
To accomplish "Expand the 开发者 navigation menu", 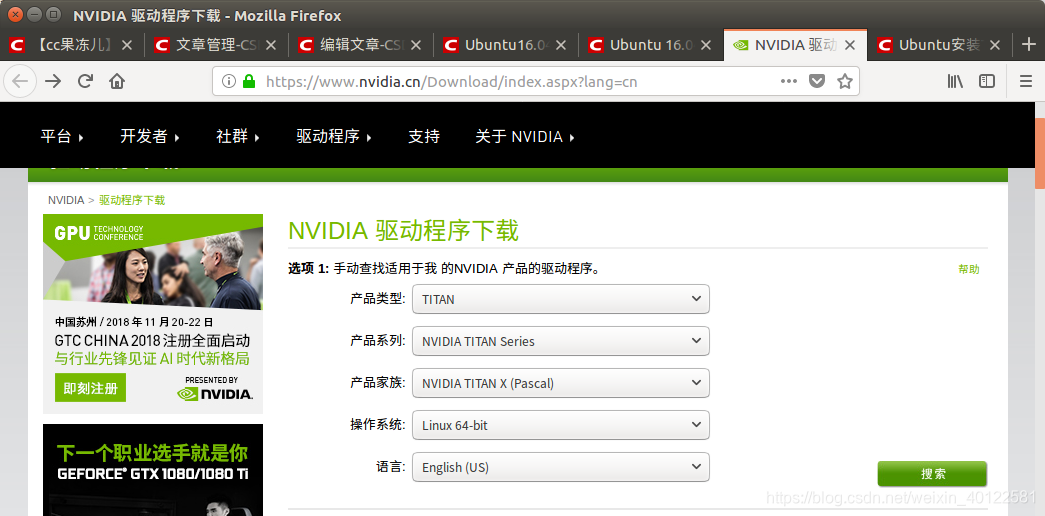I will pyautogui.click(x=150, y=137).
